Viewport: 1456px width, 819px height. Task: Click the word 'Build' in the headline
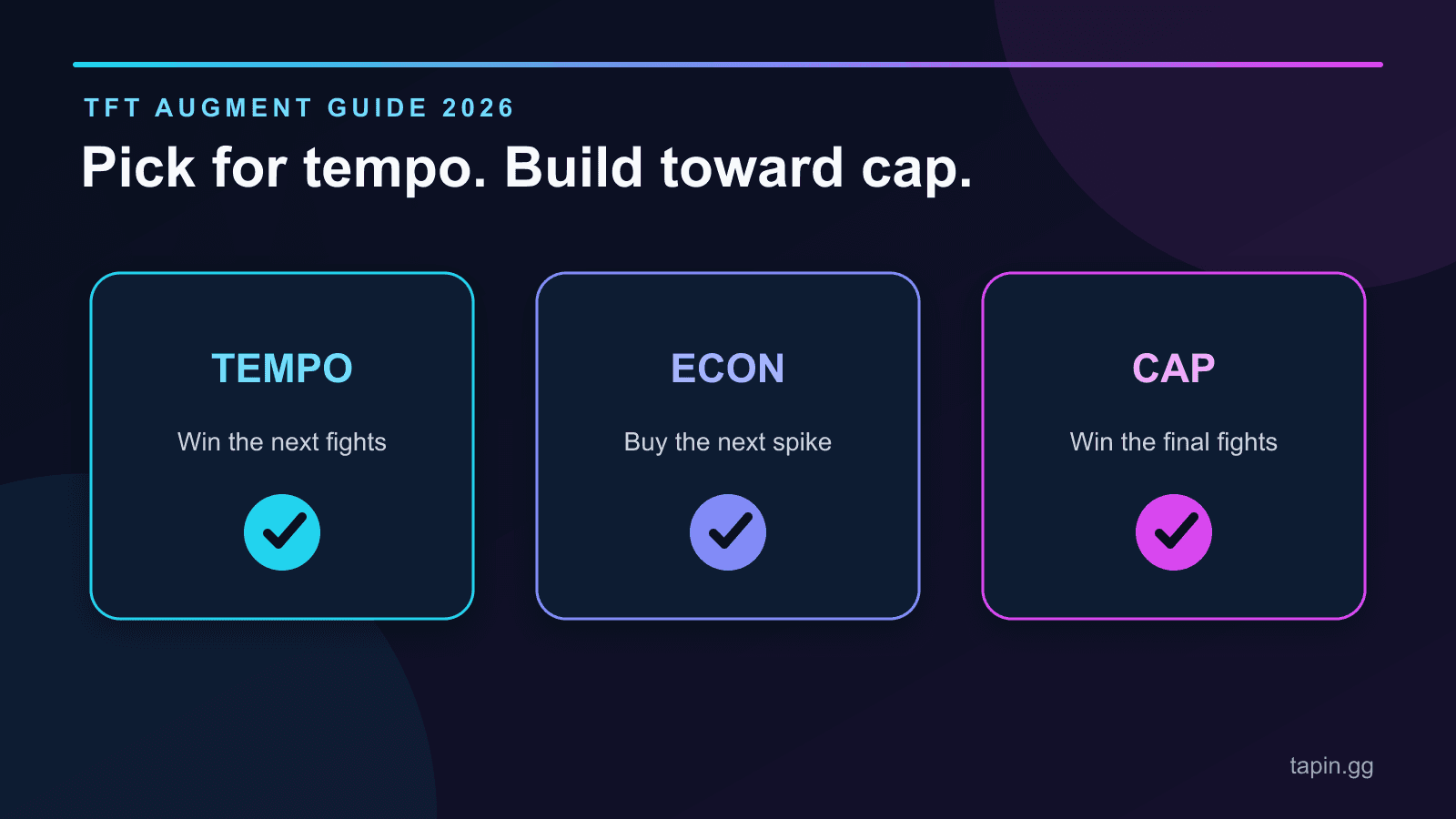click(573, 167)
